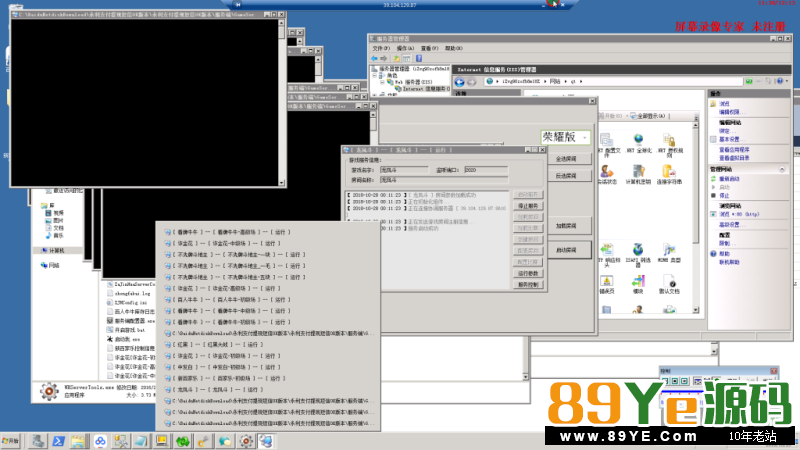Click 重新启动 link under 管理网站
Viewport: 800px width, 450px height.
tap(729, 179)
